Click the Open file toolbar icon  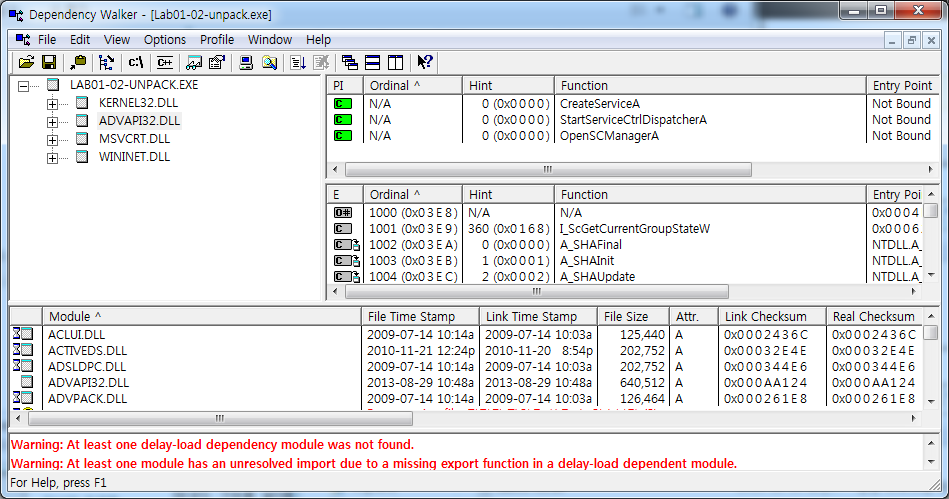pyautogui.click(x=25, y=62)
